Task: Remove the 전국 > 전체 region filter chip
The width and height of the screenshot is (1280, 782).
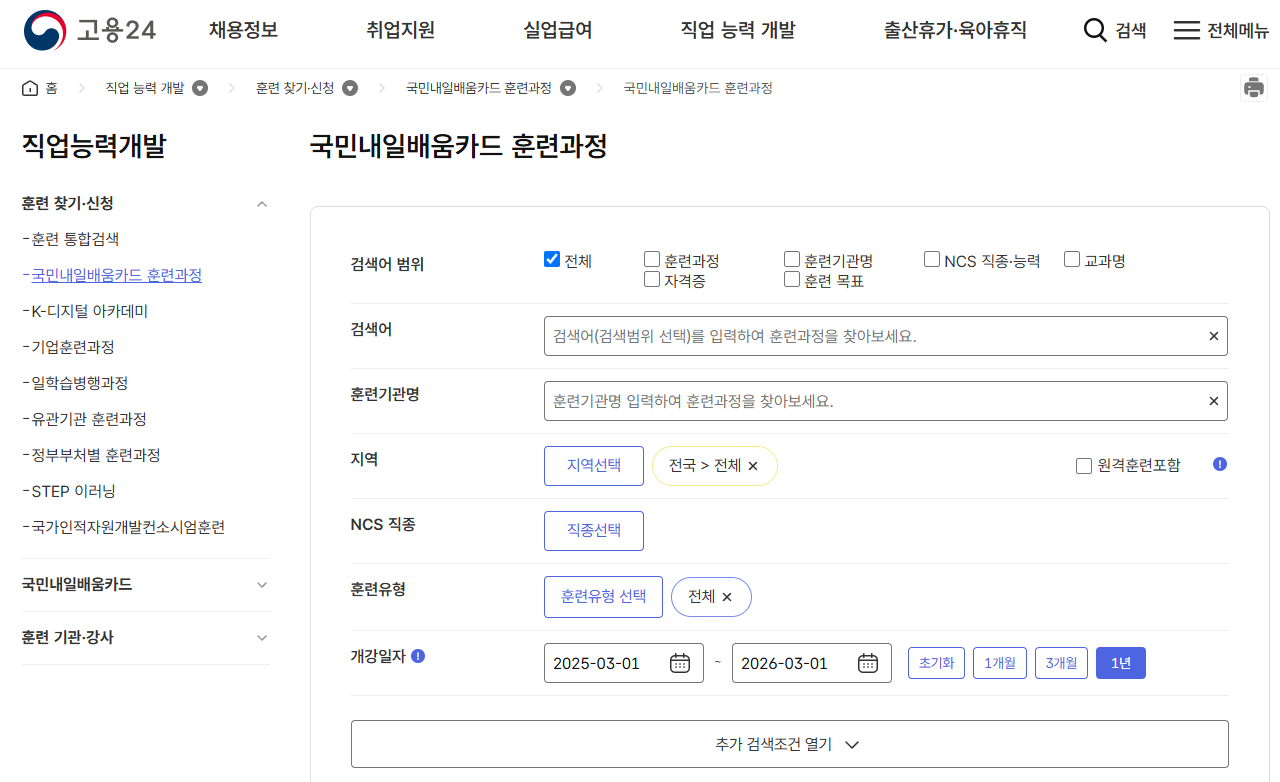Action: [752, 465]
